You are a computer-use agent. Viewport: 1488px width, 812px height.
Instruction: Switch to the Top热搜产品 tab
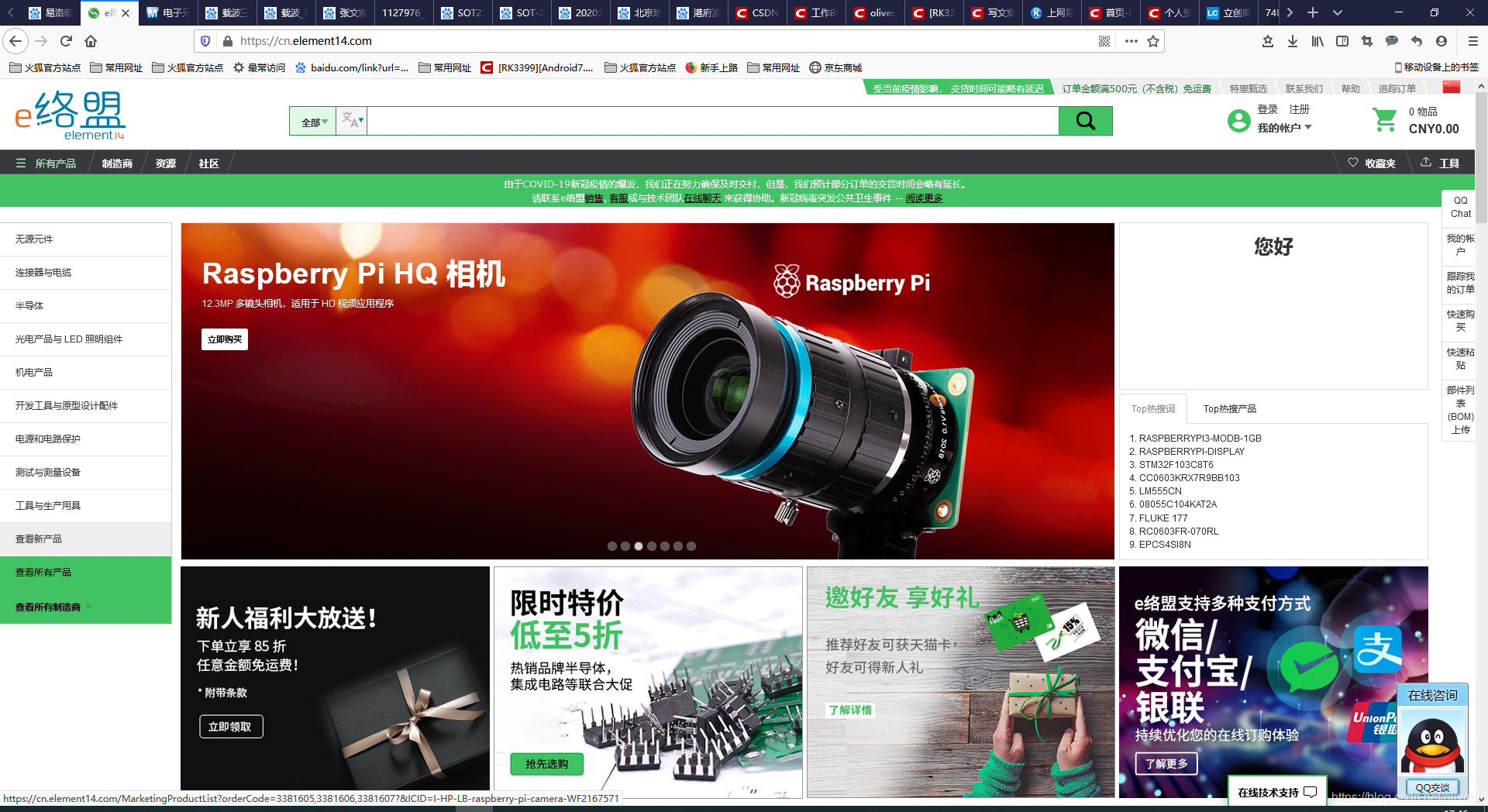pyautogui.click(x=1229, y=408)
